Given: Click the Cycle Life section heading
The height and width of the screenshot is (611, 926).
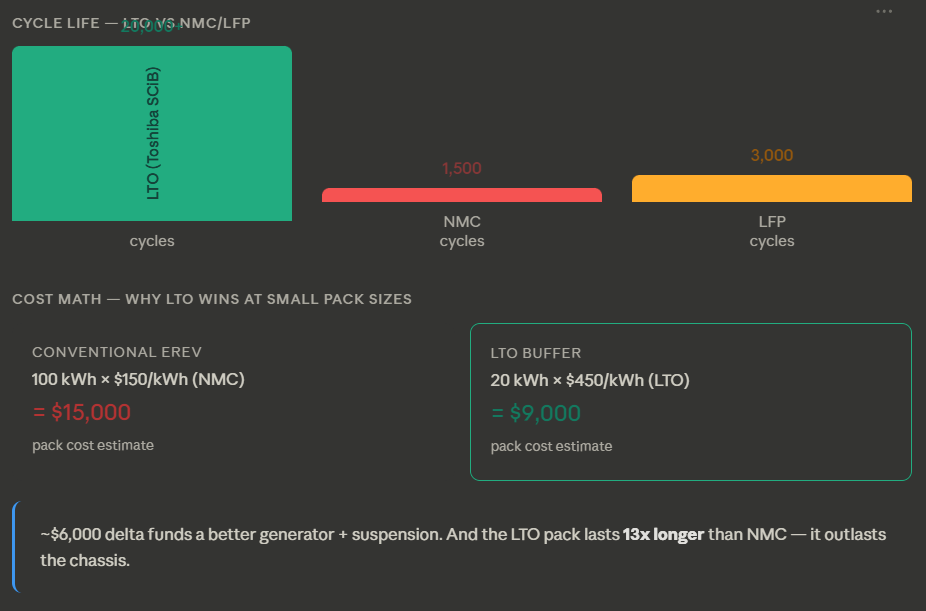Looking at the screenshot, I should click(131, 23).
